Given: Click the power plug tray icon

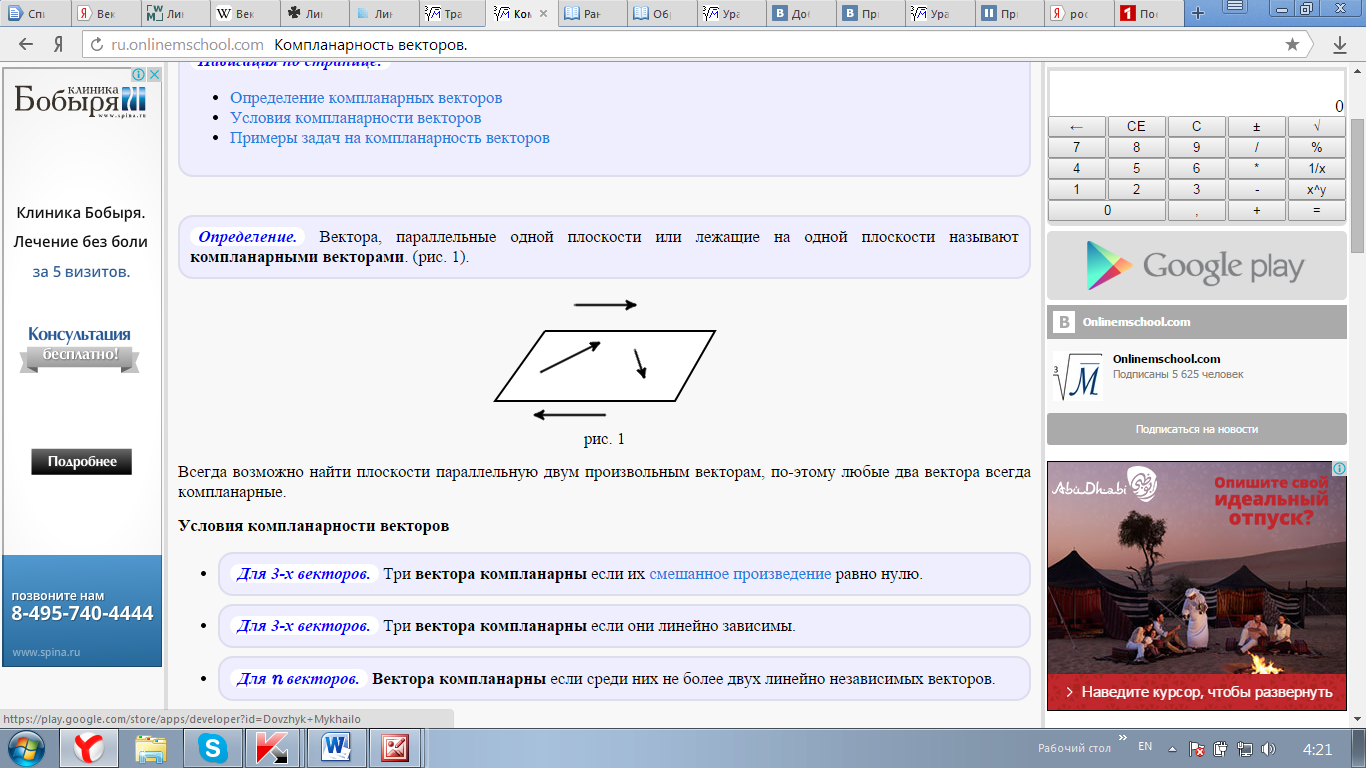Looking at the screenshot, I should 1221,749.
